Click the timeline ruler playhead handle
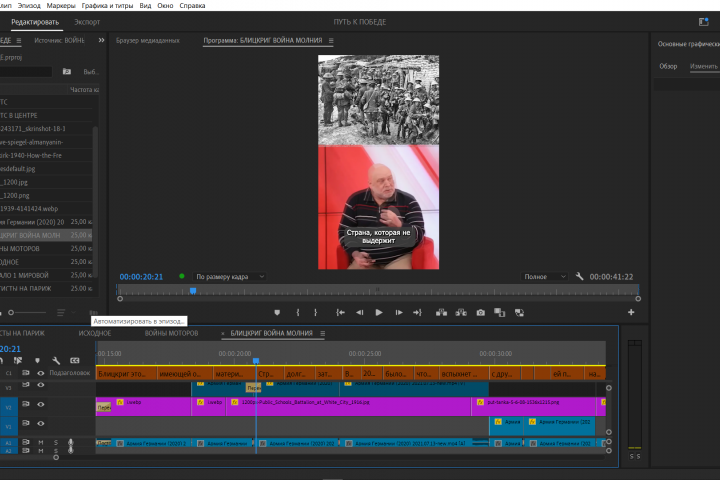The image size is (720, 480). (256, 361)
